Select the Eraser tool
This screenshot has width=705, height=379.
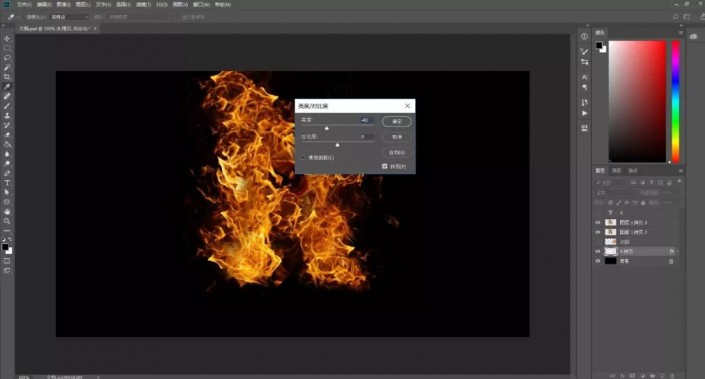click(7, 135)
